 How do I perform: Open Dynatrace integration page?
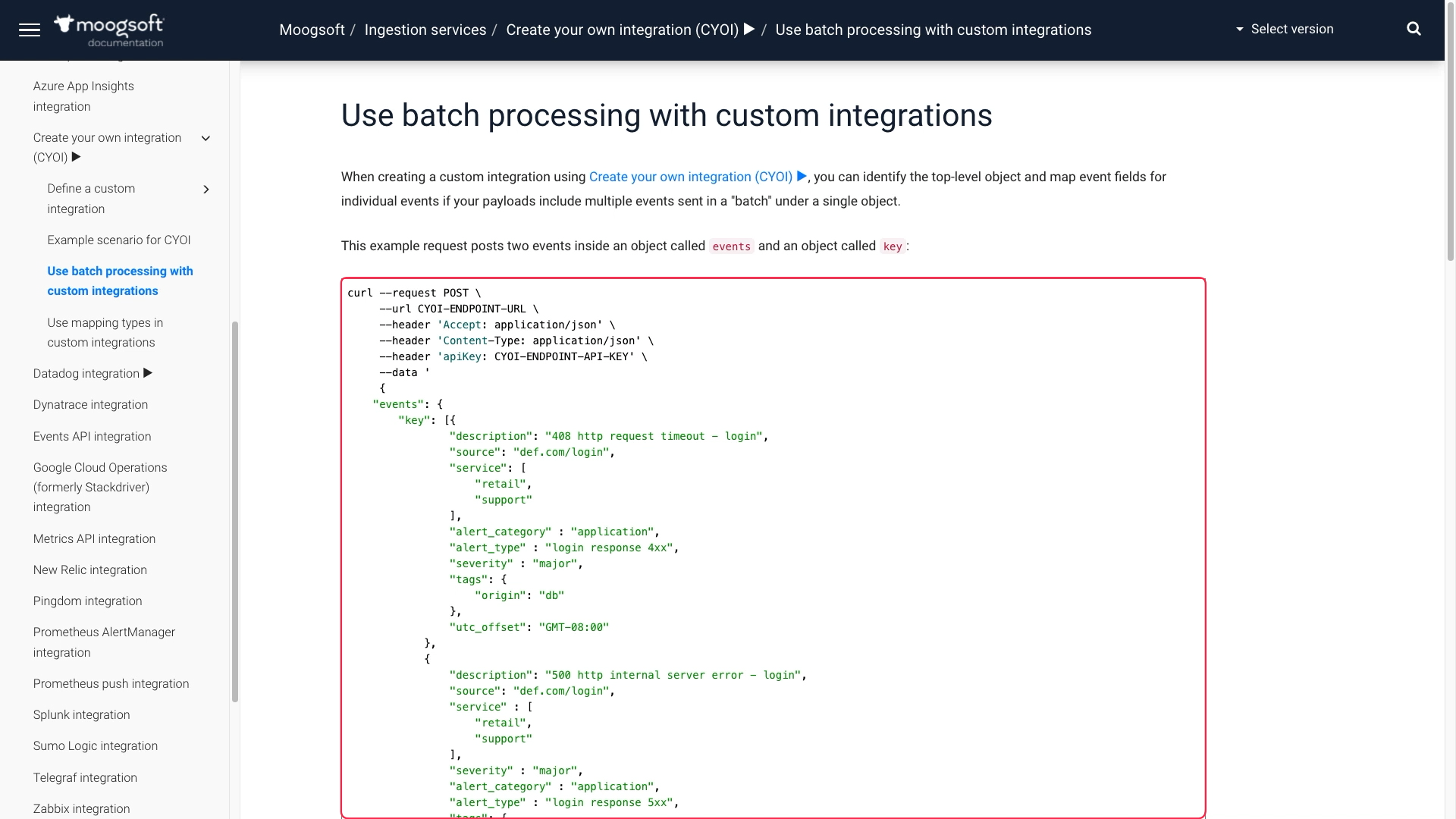pyautogui.click(x=90, y=404)
